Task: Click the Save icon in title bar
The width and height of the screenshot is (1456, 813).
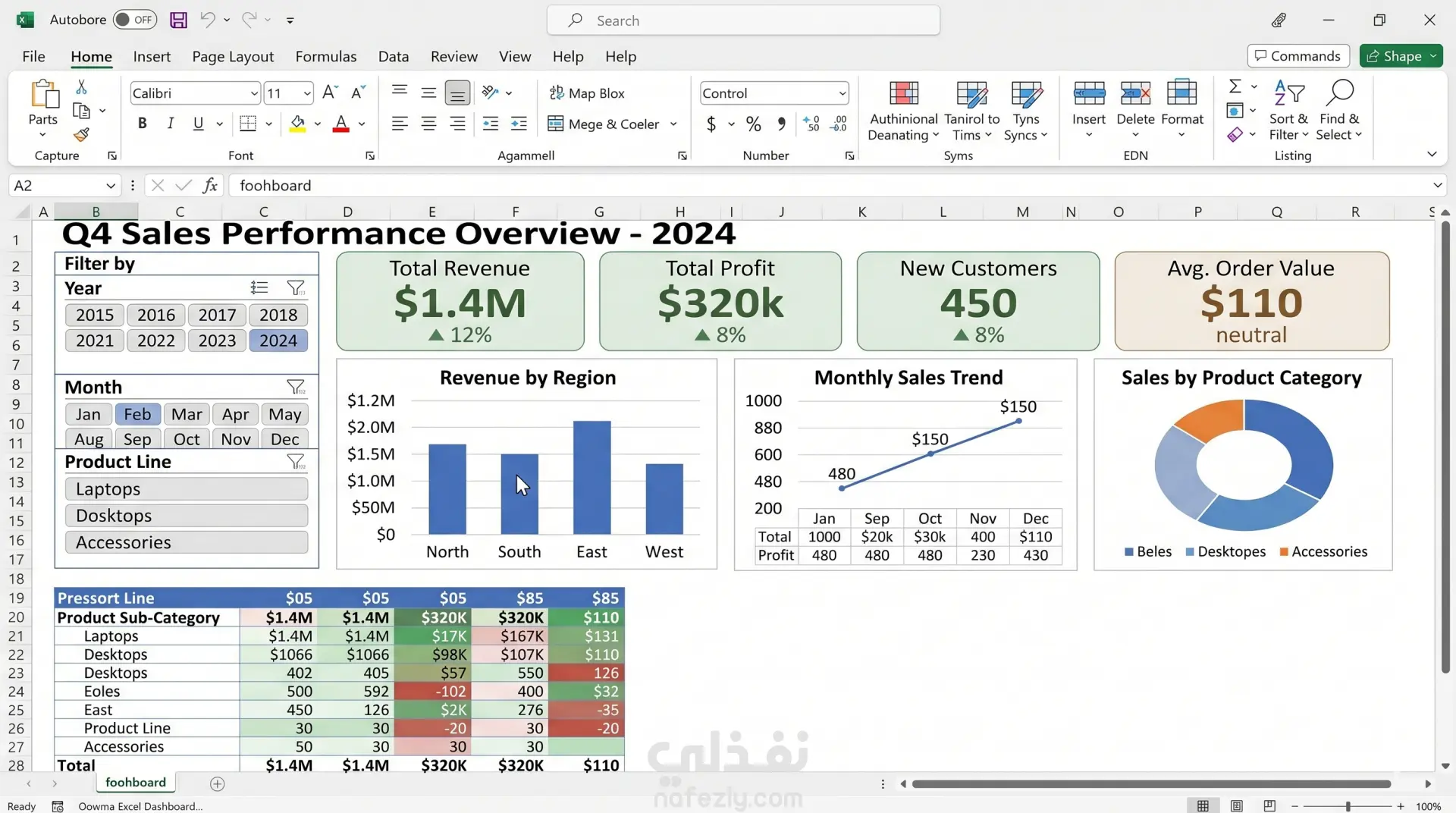Action: pyautogui.click(x=178, y=20)
